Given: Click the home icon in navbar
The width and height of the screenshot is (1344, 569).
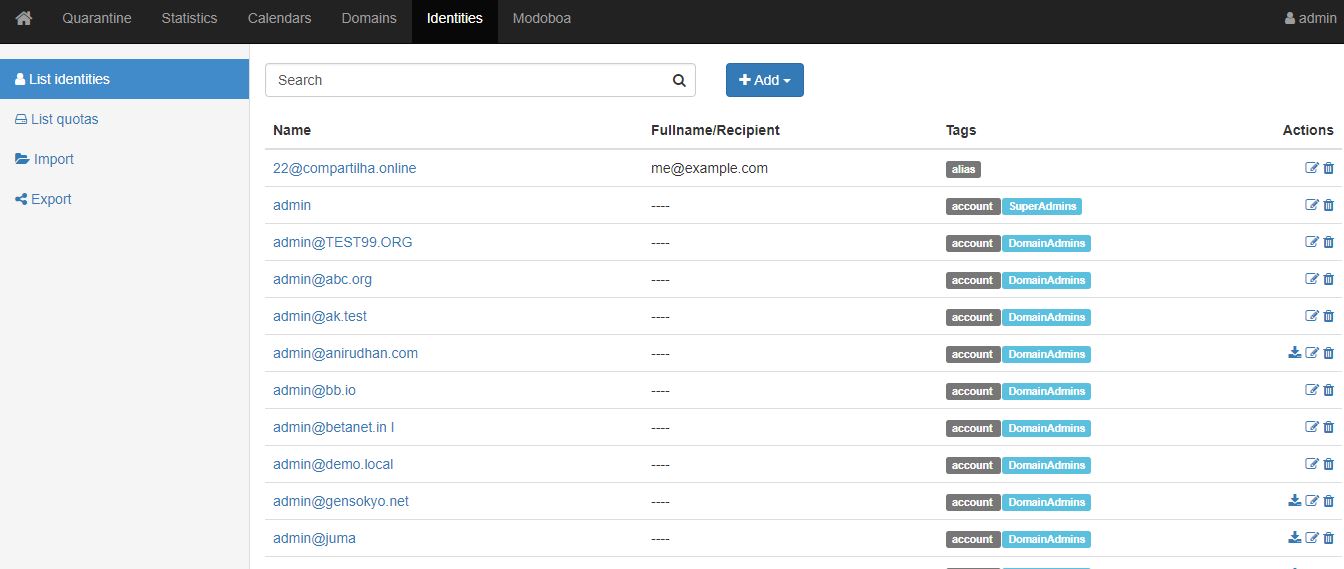Looking at the screenshot, I should (24, 19).
